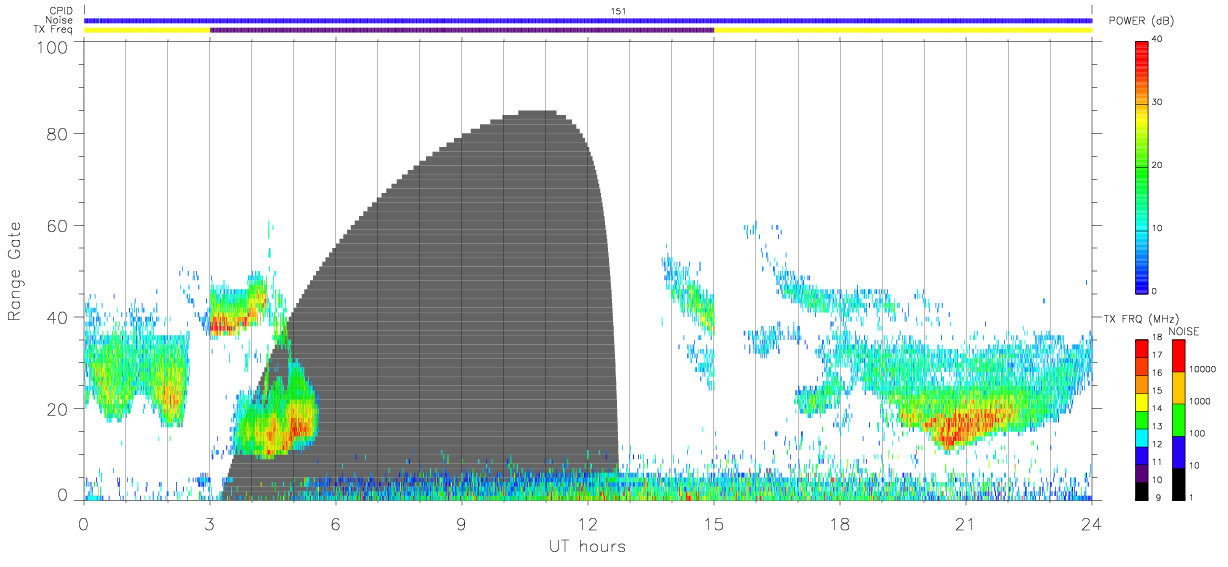
Task: Click the '40' tick on the Range Gate axis
Action: [x=56, y=318]
